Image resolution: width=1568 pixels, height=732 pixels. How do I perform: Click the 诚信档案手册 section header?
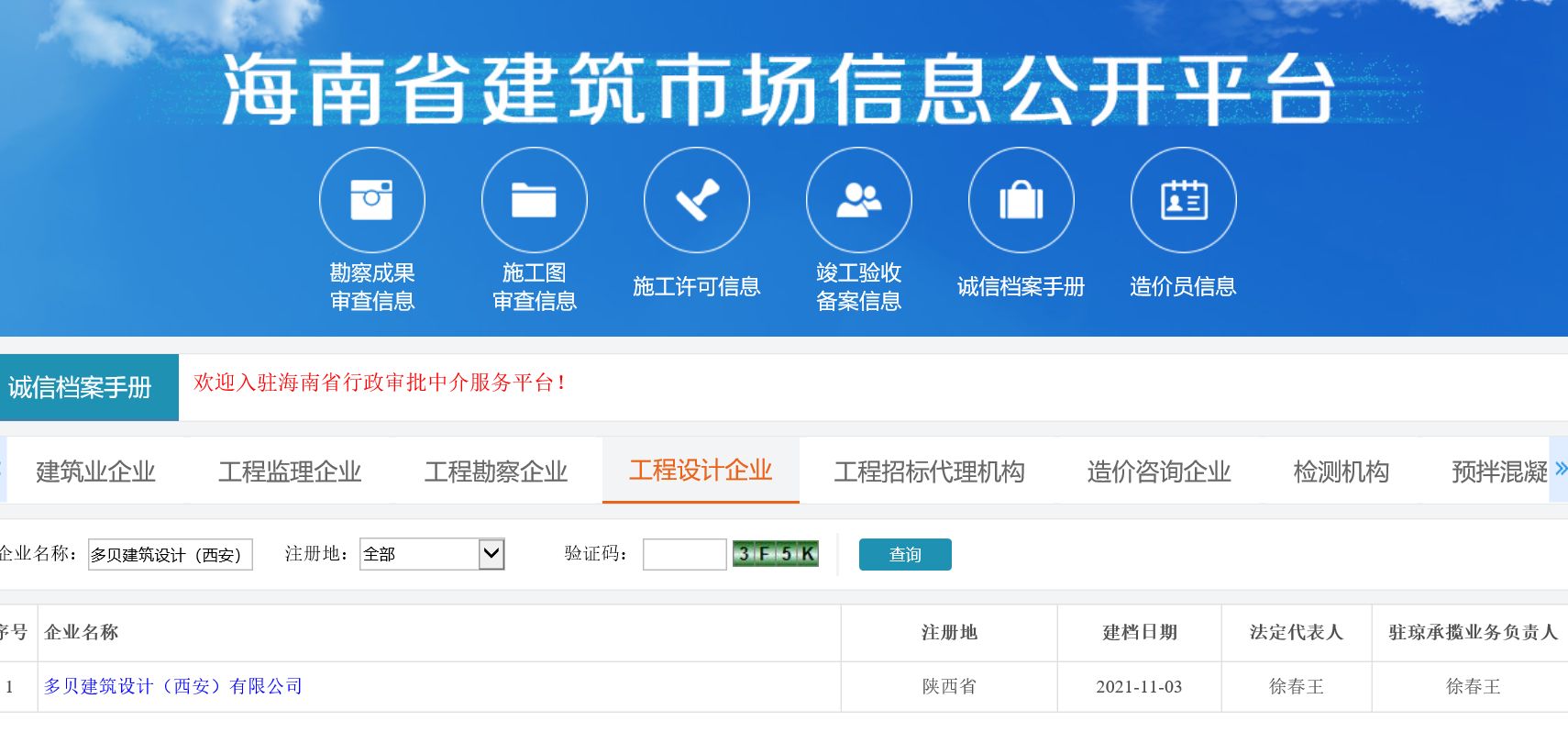[x=89, y=387]
